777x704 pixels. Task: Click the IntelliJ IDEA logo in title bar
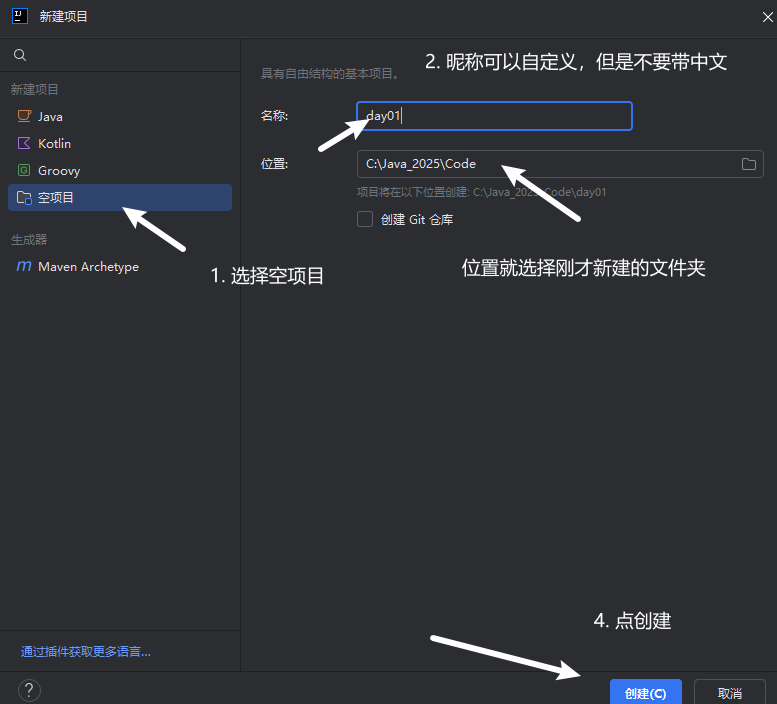18,17
